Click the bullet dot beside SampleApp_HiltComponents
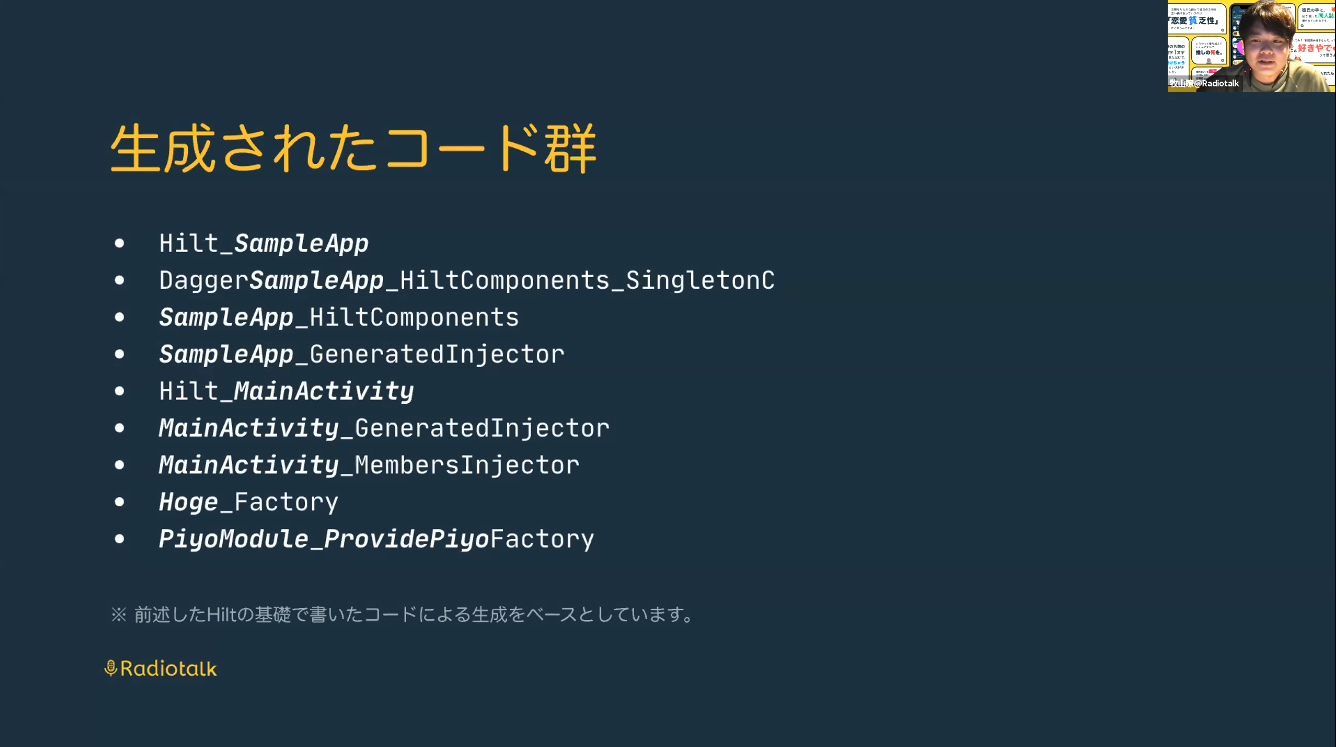This screenshot has height=747, width=1336. click(x=120, y=317)
